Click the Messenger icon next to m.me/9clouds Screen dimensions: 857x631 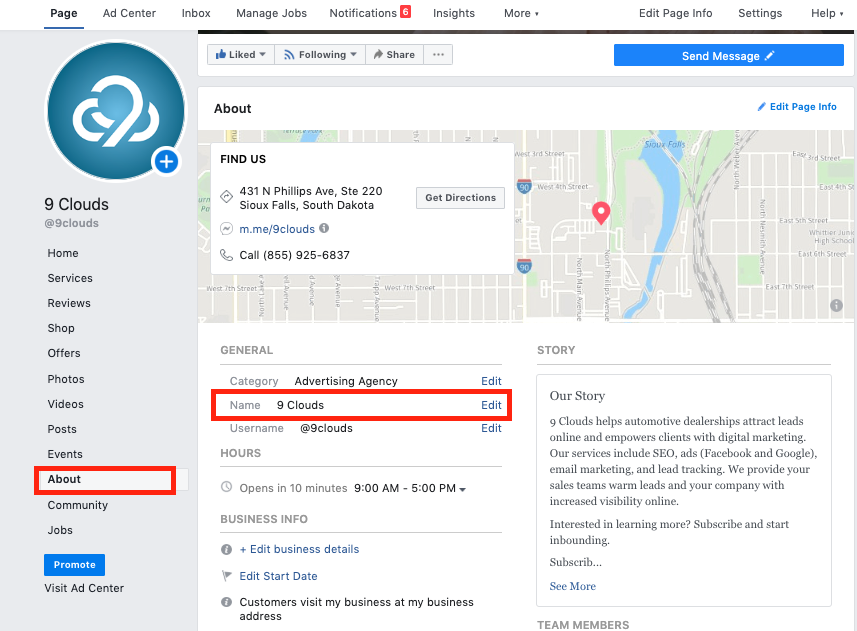click(x=226, y=228)
